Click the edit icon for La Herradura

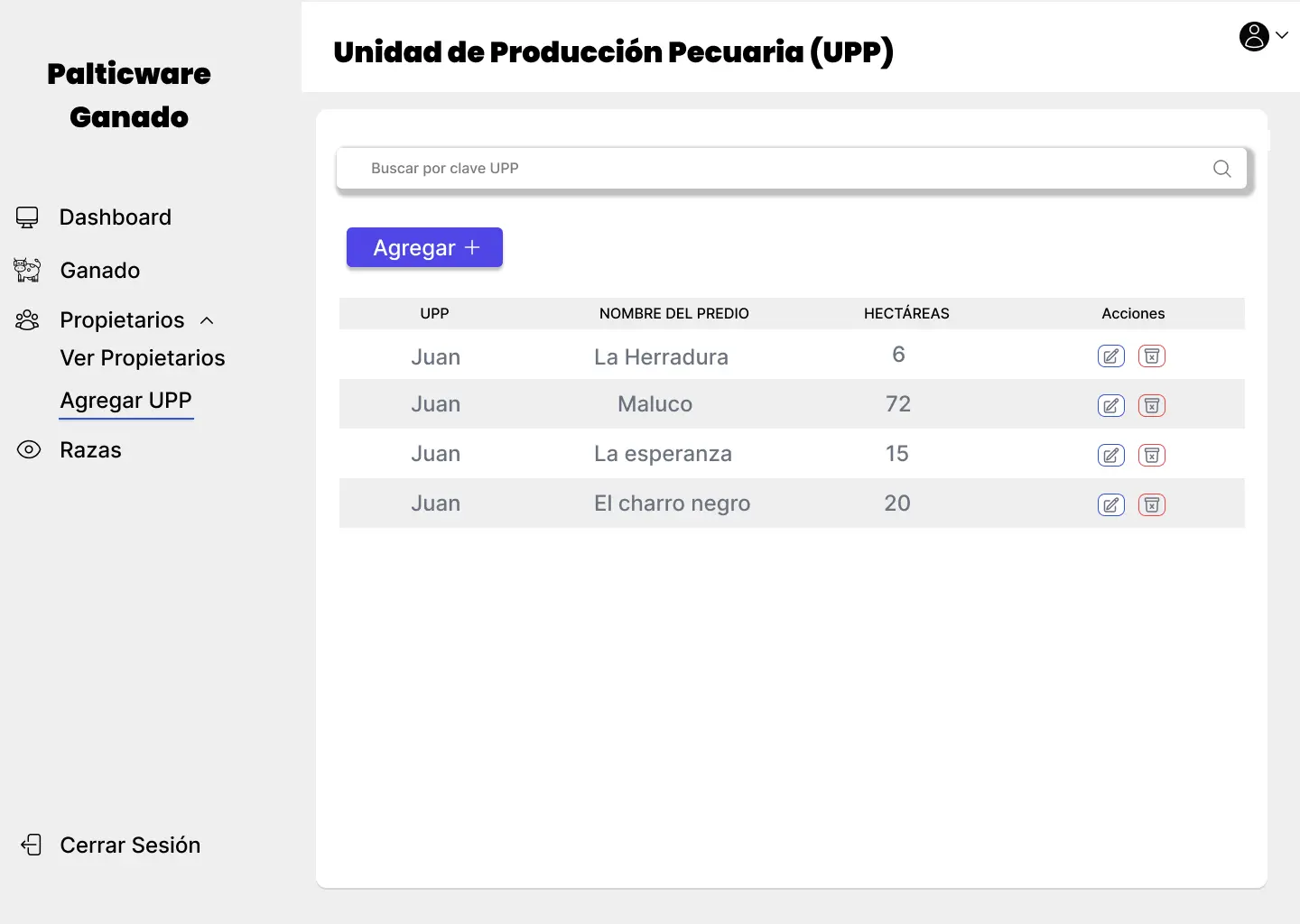(1111, 356)
